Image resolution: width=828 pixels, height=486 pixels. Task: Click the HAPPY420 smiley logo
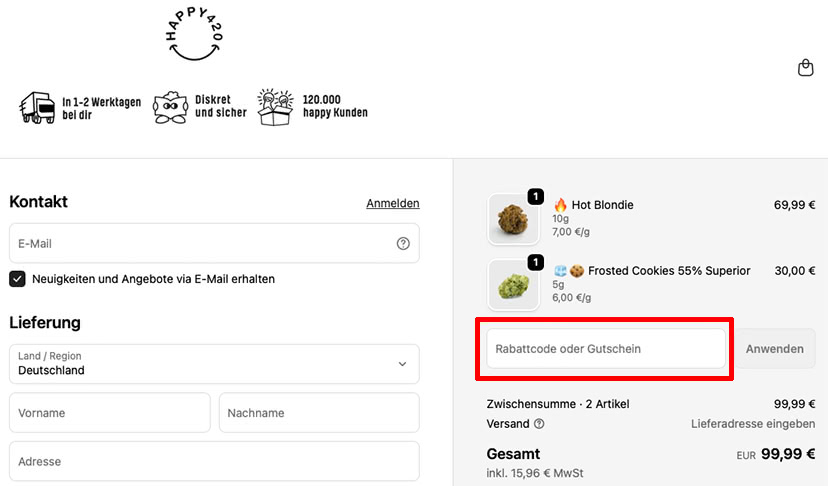coord(194,34)
